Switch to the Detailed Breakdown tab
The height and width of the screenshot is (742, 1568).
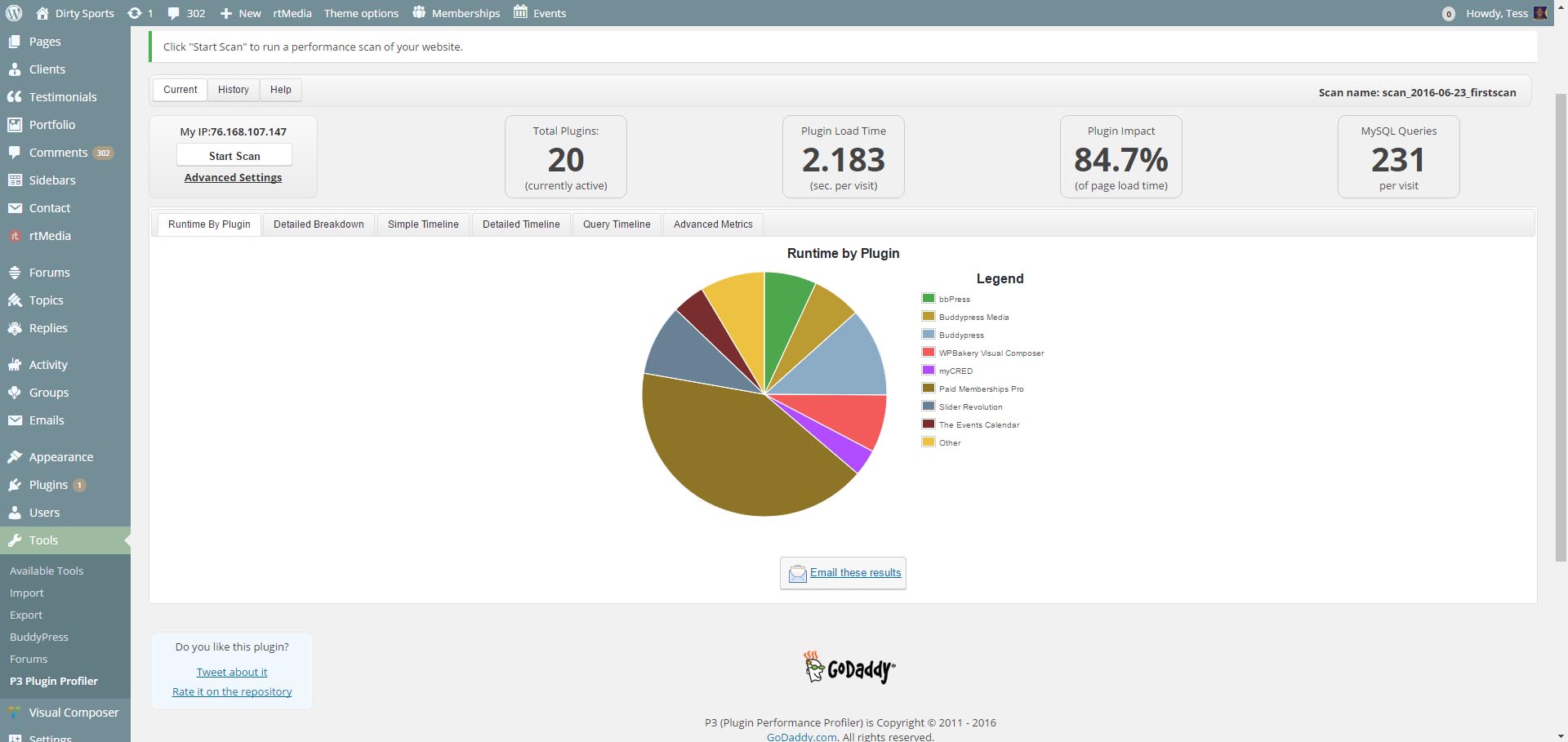click(318, 224)
